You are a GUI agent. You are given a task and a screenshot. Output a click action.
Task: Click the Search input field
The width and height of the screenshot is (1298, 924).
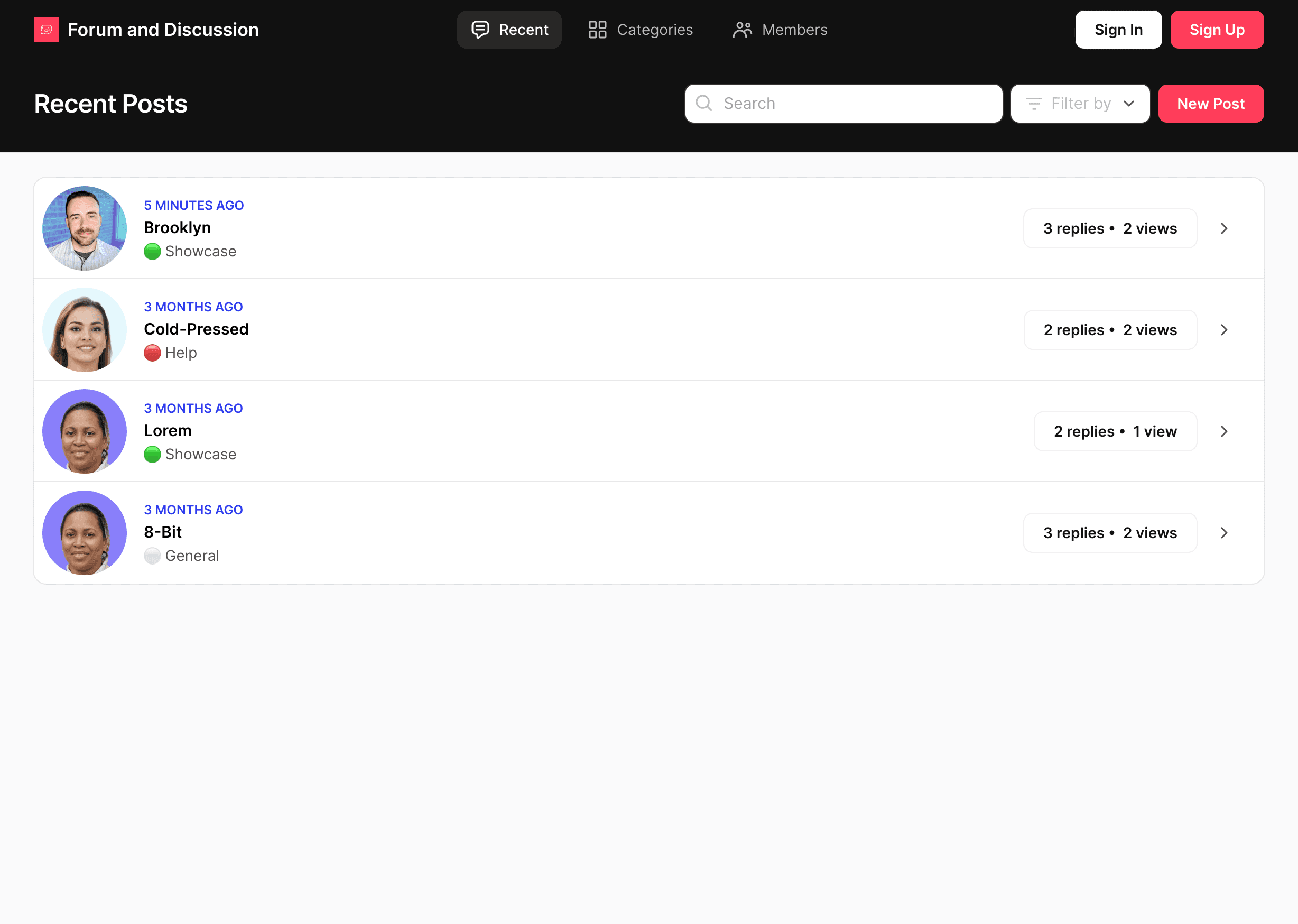(x=843, y=103)
